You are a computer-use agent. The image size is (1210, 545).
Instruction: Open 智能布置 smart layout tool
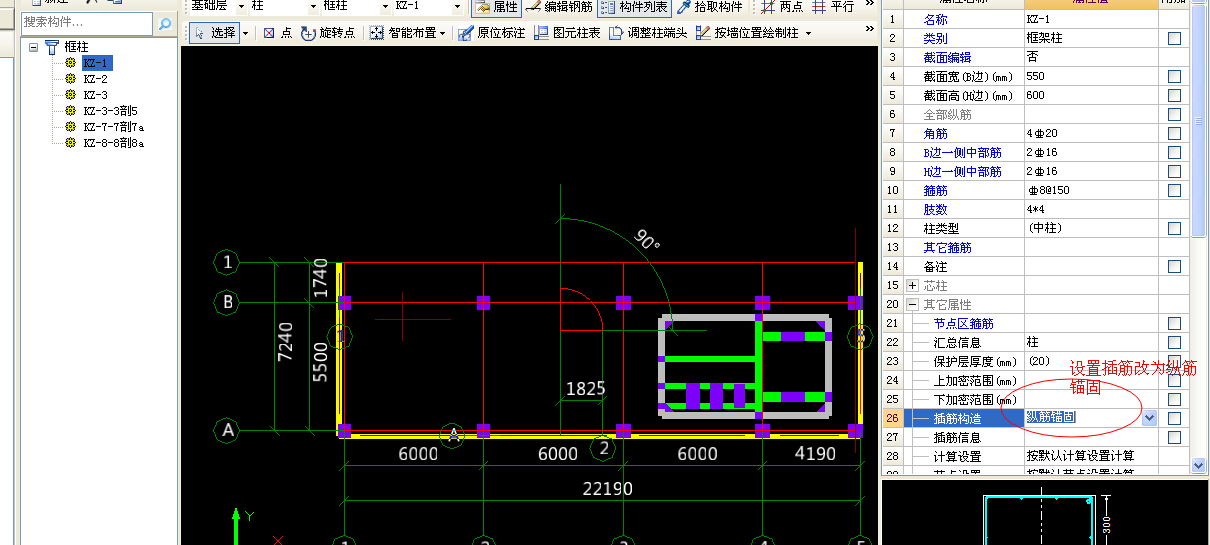(x=406, y=33)
